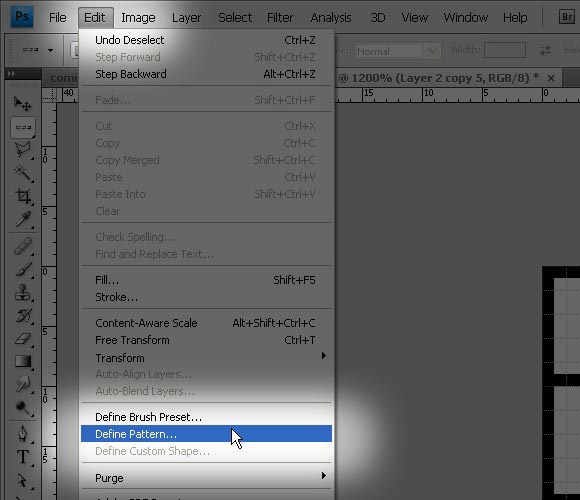Select the Polygonal Lasso tool
The height and width of the screenshot is (500, 580).
(x=23, y=150)
